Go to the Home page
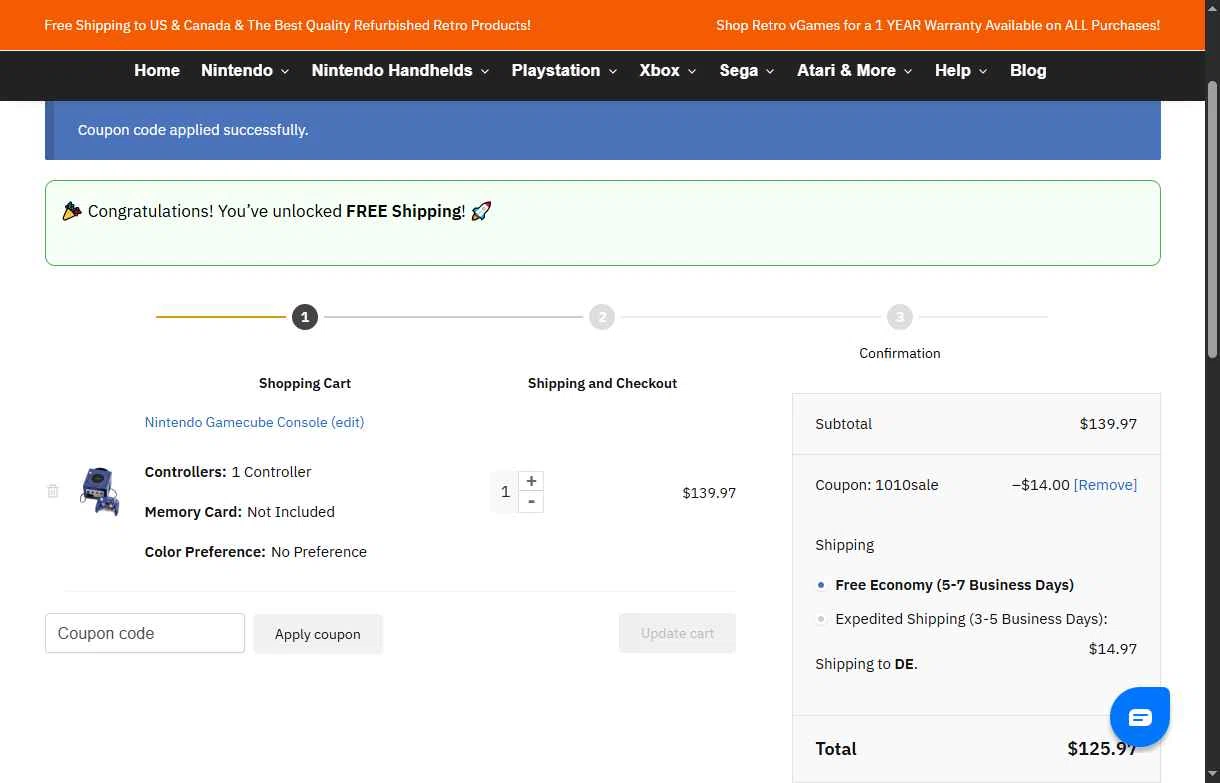 coord(157,70)
